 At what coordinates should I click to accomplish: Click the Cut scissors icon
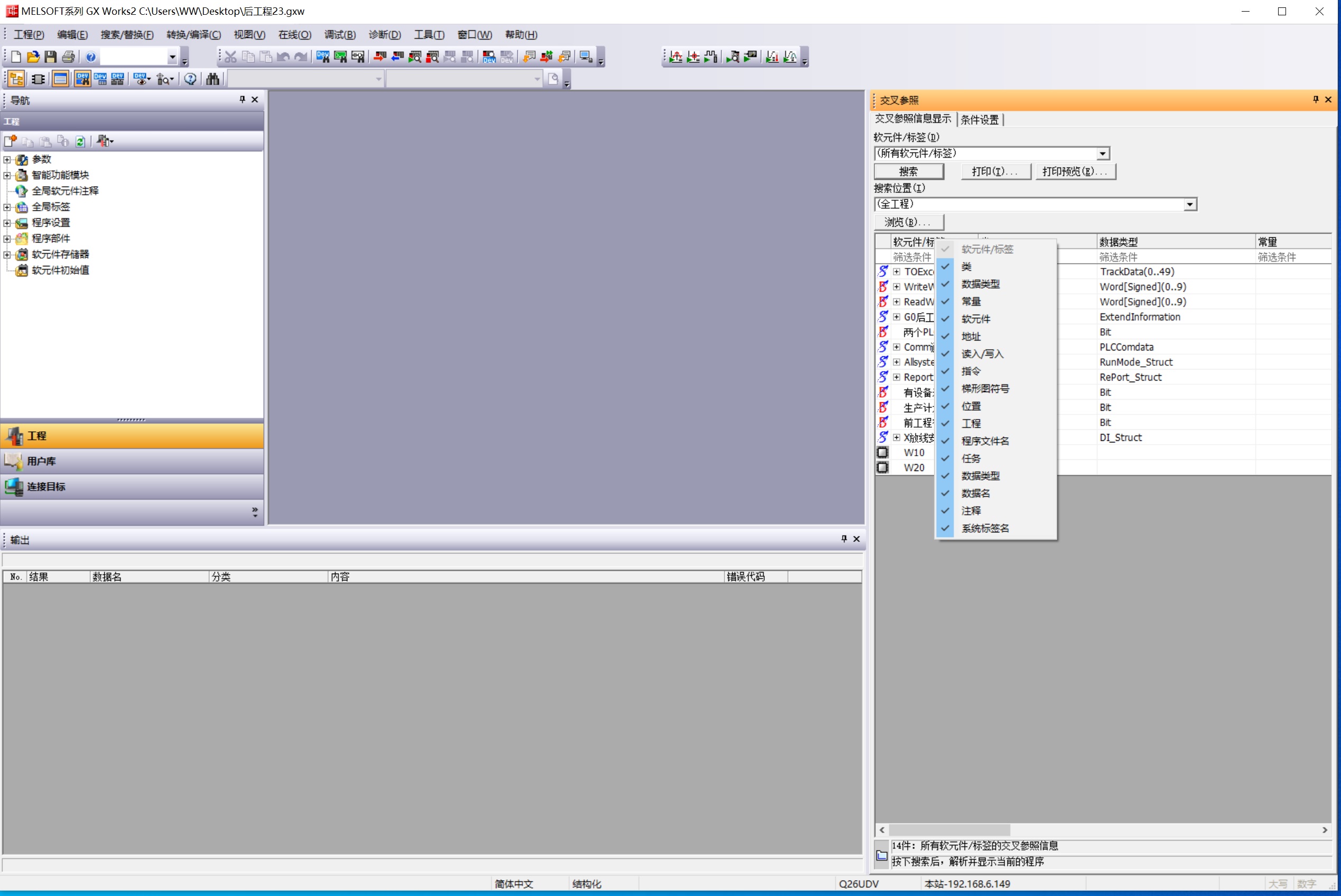230,57
